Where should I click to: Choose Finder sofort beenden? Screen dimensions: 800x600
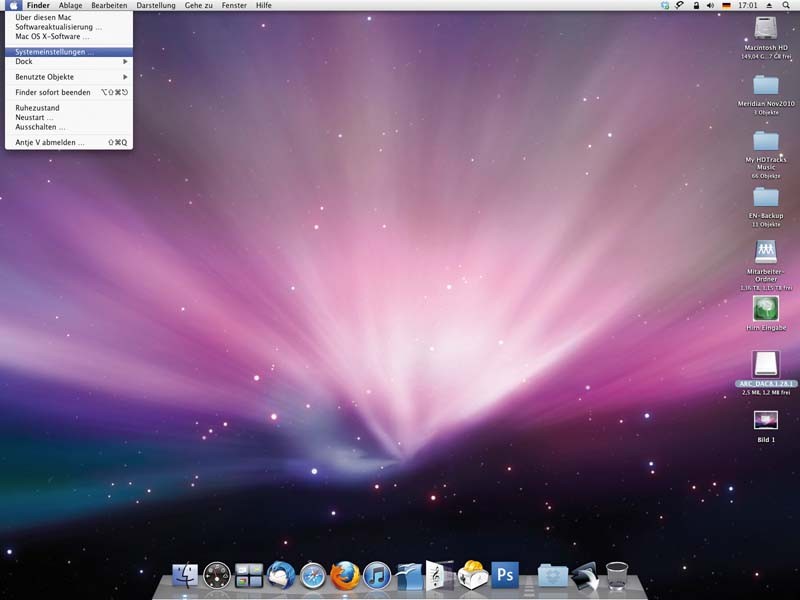69,92
